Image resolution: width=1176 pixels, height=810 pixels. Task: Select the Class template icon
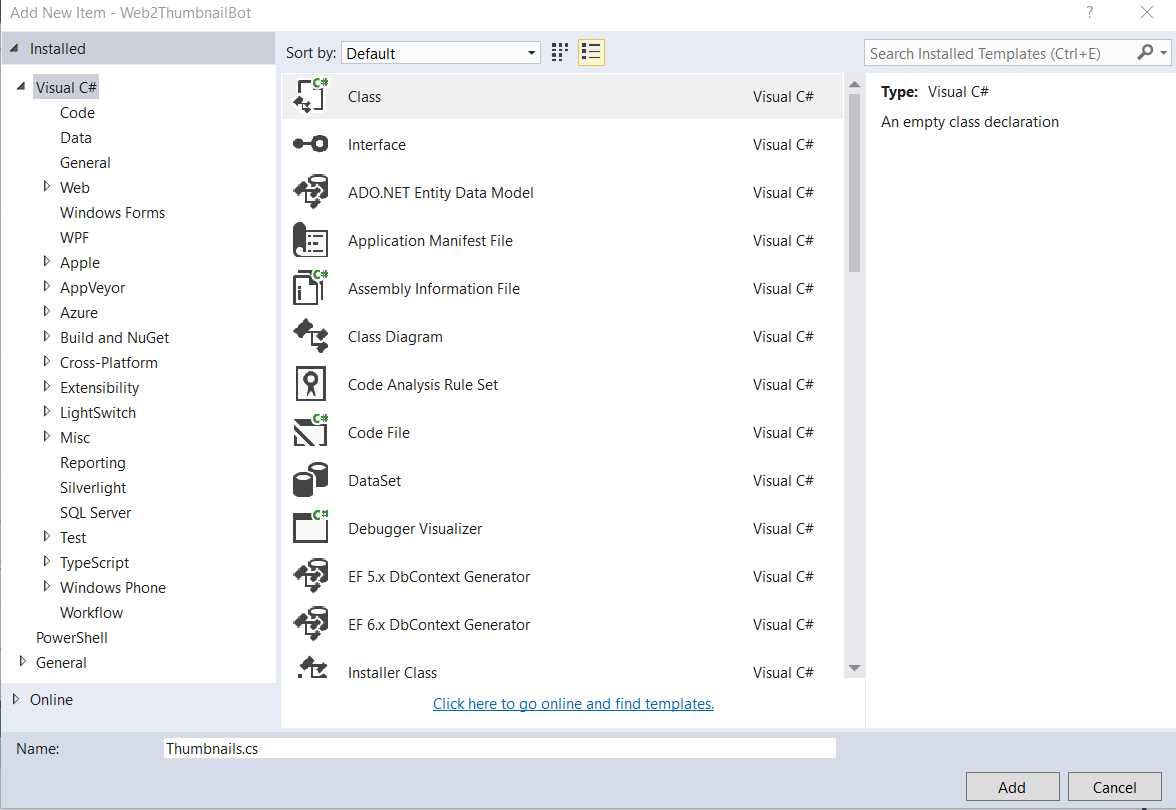(310, 96)
